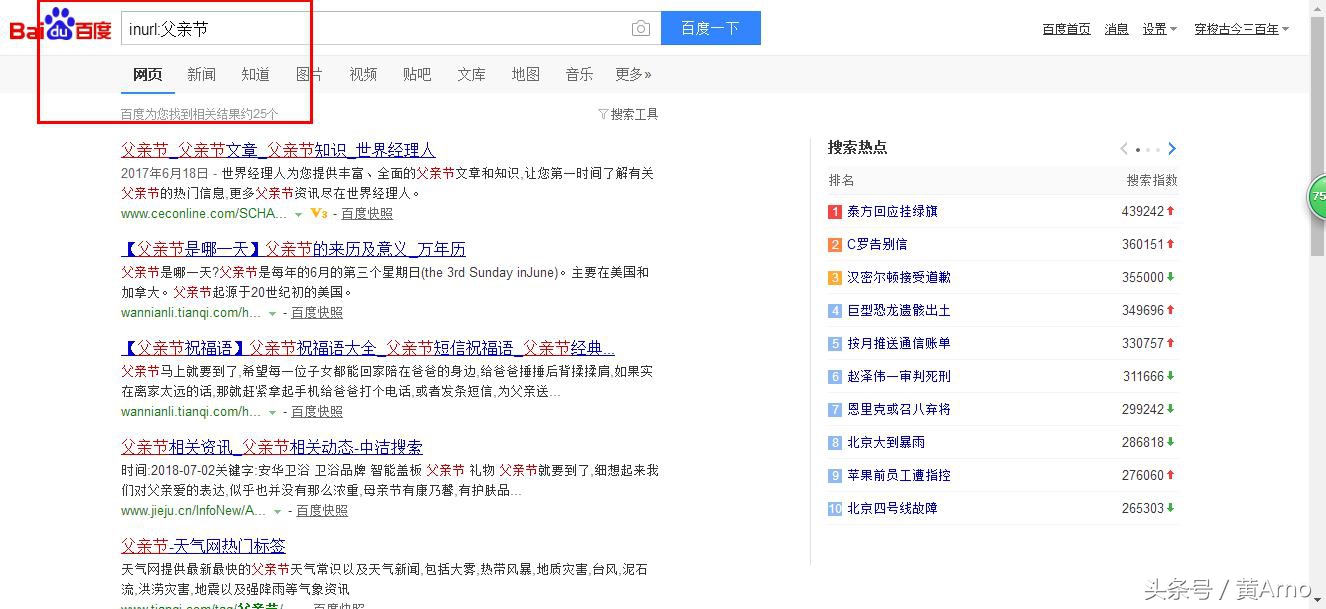Go to previous 搜索热点 page arrow
This screenshot has height=609, width=1326.
point(1124,149)
